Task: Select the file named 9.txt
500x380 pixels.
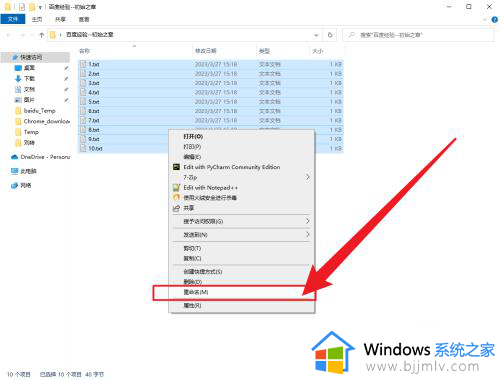Action: [94, 139]
